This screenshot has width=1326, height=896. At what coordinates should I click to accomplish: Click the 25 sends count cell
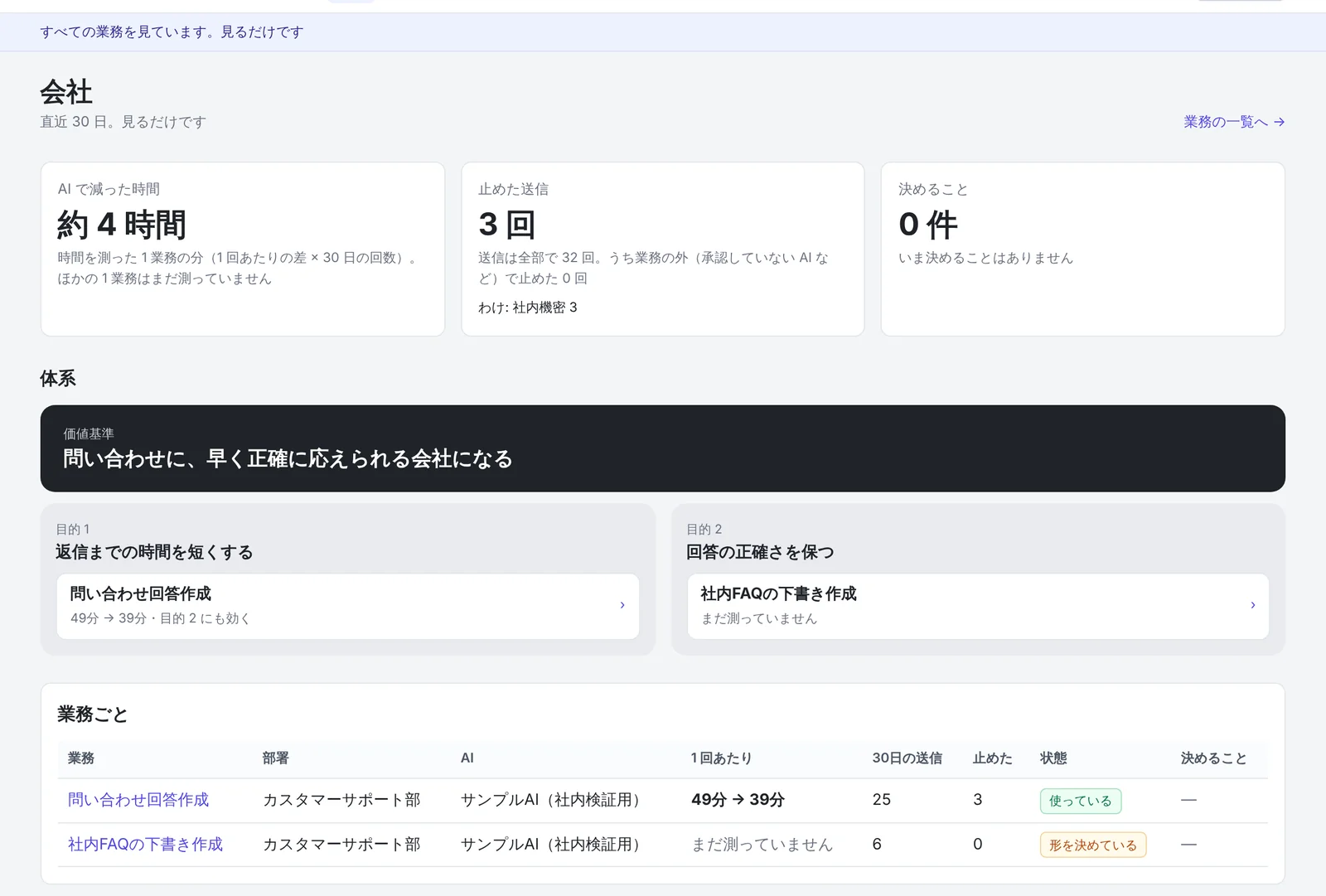click(x=882, y=800)
